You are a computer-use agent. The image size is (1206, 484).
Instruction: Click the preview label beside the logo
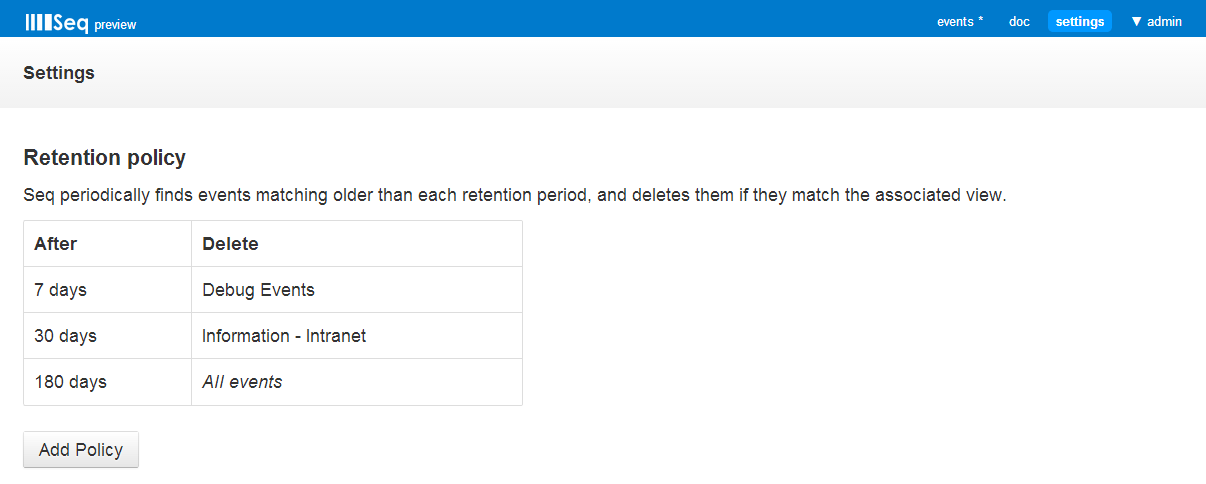115,25
